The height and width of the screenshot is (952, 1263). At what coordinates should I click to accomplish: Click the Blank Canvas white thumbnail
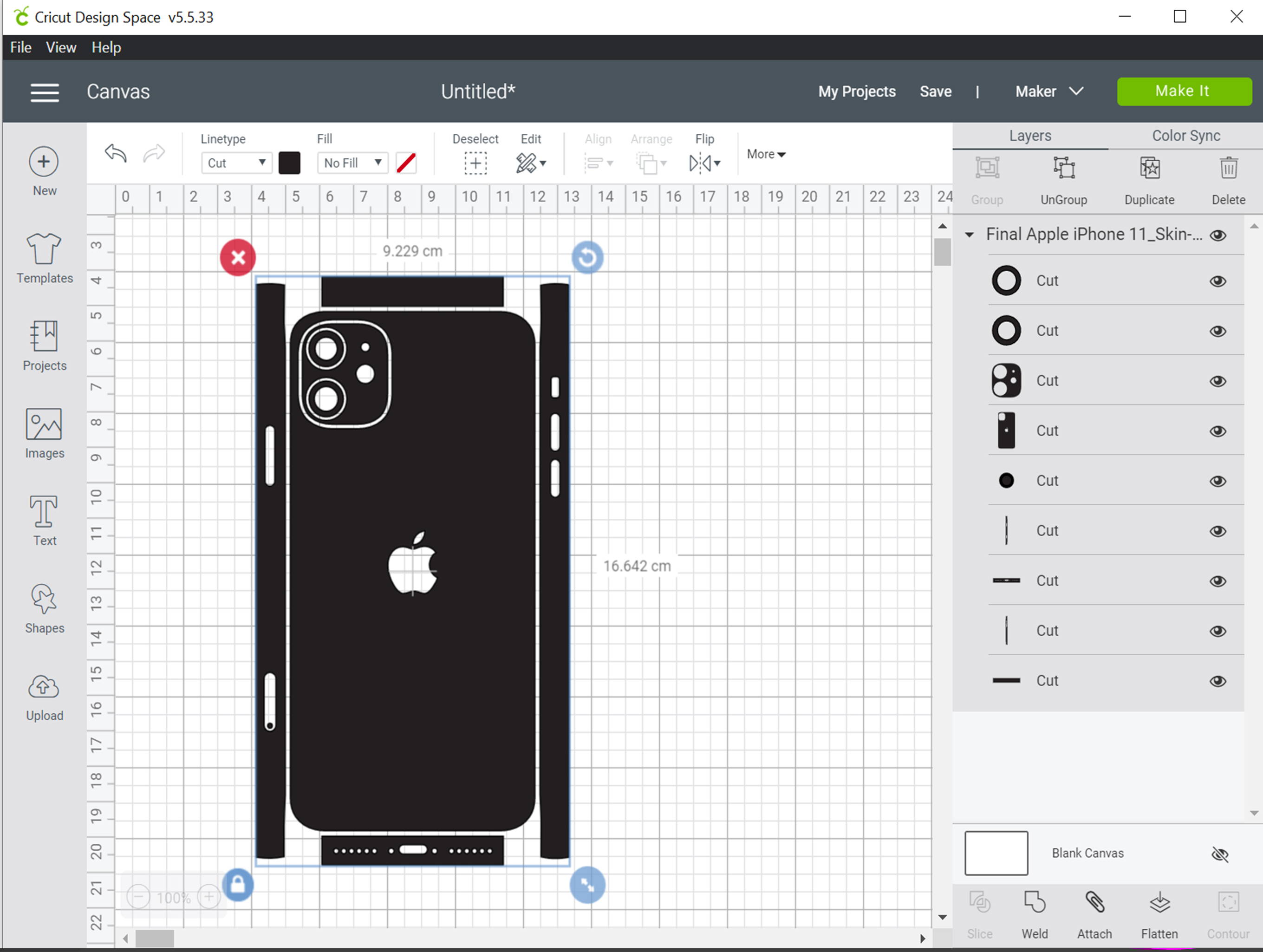pos(996,853)
